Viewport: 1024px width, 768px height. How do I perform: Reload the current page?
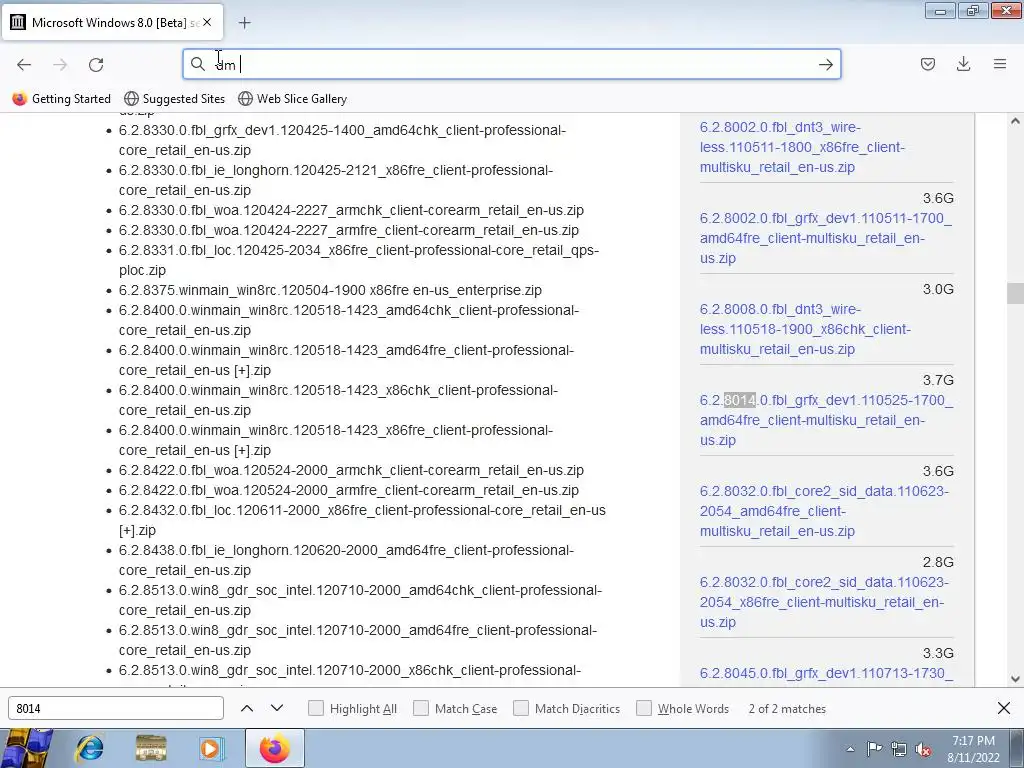point(96,64)
